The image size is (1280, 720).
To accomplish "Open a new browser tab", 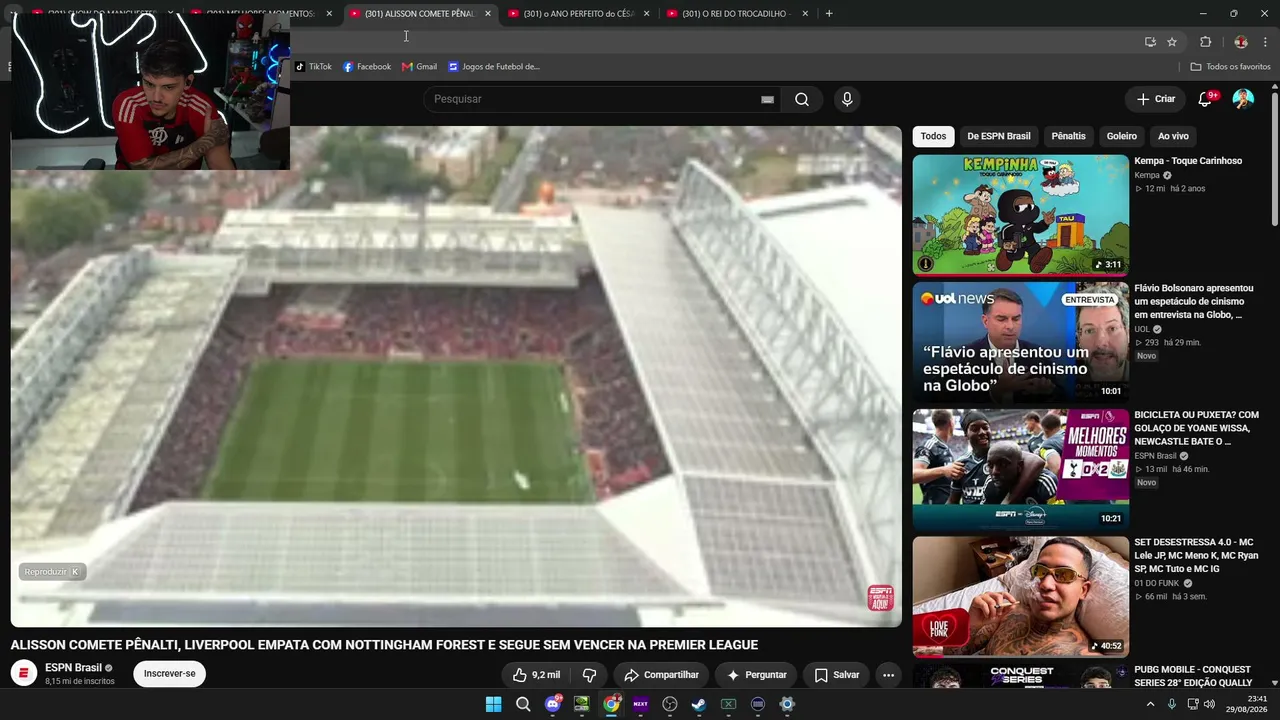I will point(829,14).
